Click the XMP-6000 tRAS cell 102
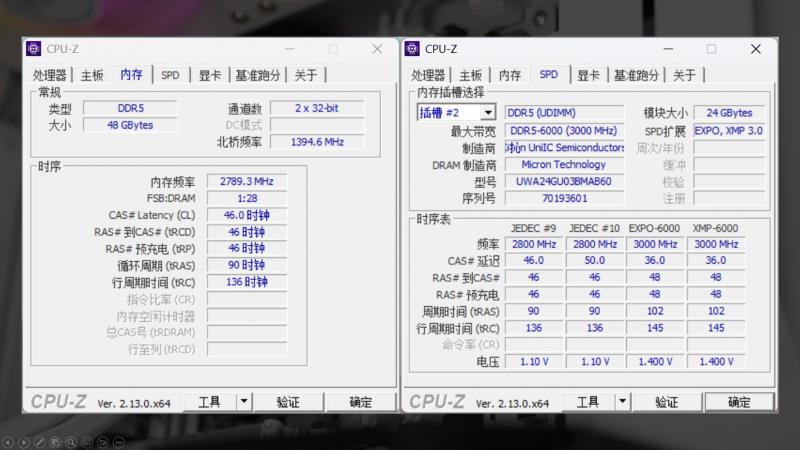Image resolution: width=800 pixels, height=450 pixels. [x=716, y=311]
